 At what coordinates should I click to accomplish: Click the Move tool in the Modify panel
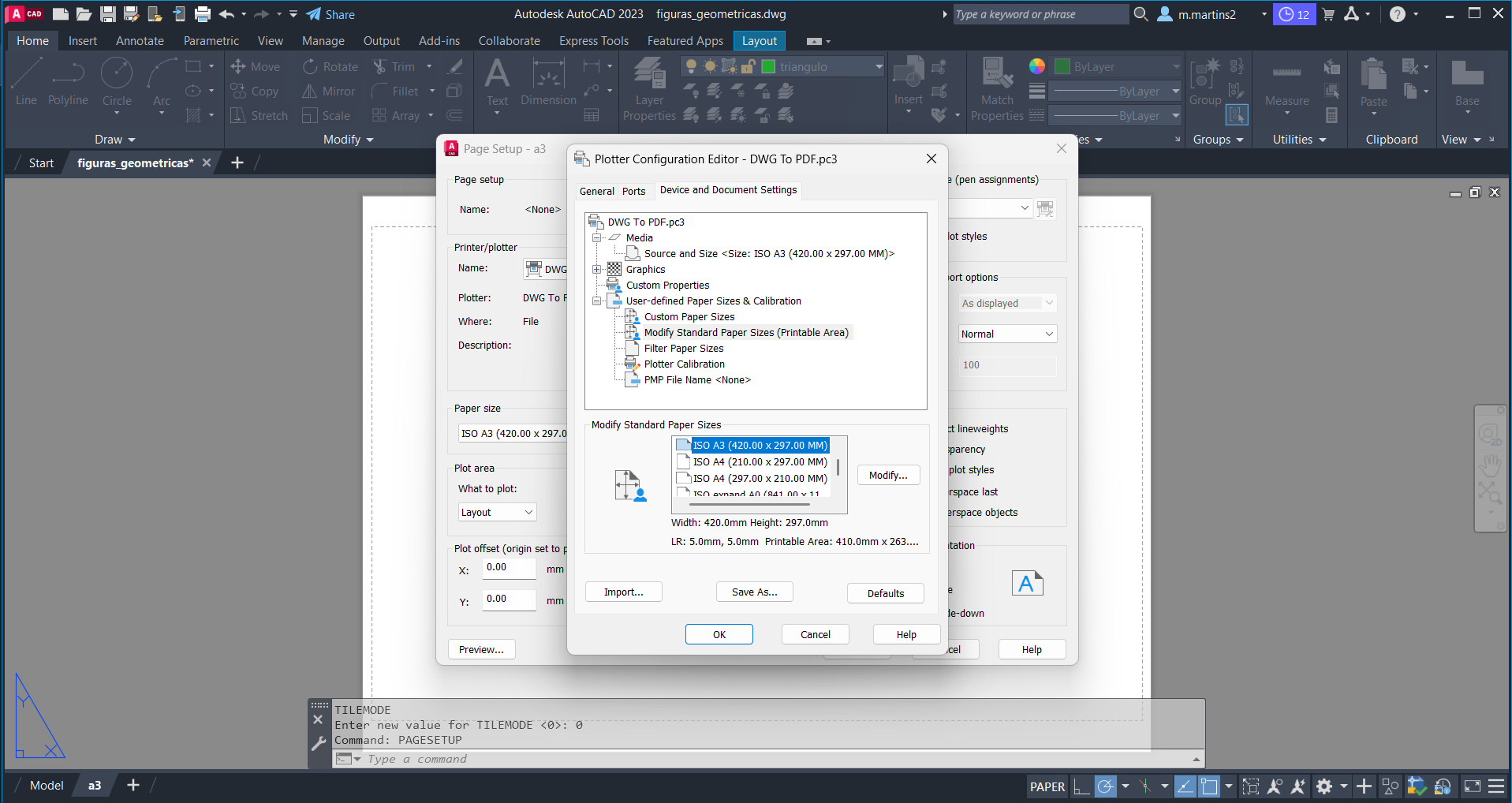tap(256, 67)
